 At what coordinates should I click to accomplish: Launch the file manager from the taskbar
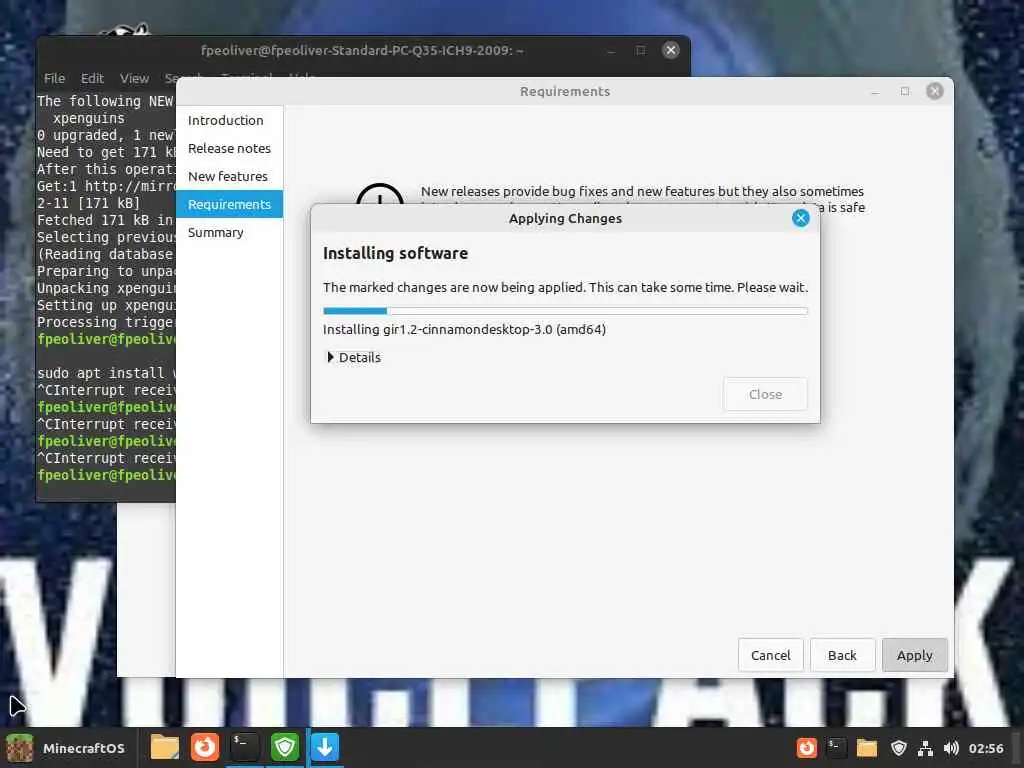click(165, 747)
